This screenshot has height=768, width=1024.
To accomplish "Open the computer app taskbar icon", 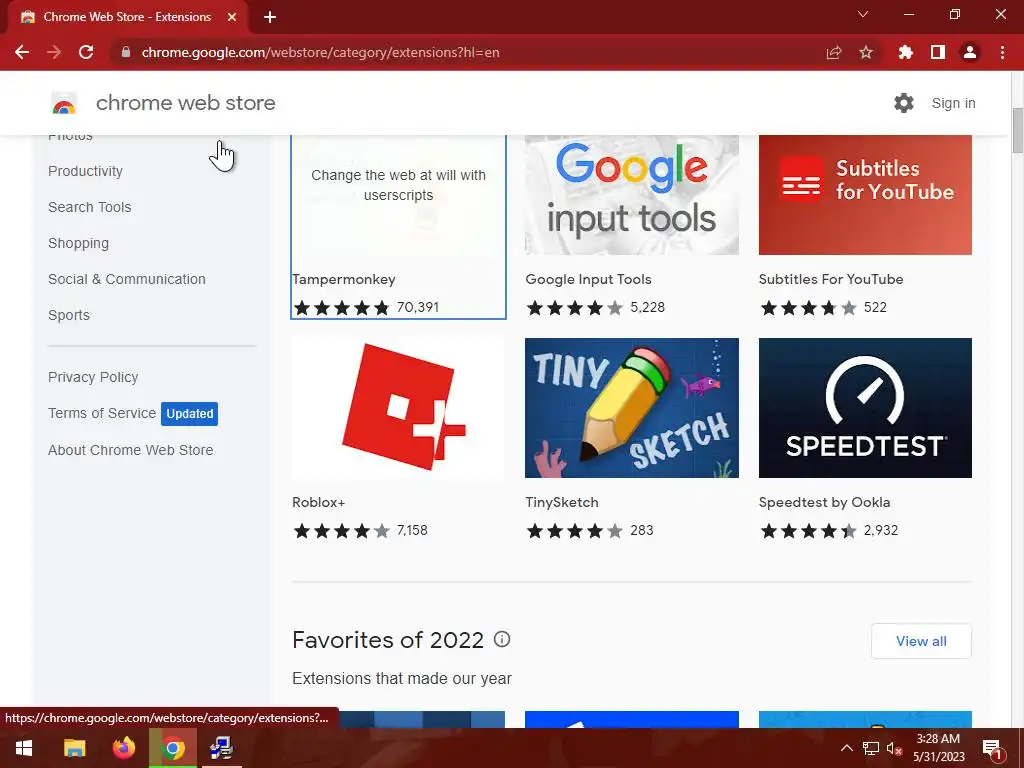I will tap(221, 748).
